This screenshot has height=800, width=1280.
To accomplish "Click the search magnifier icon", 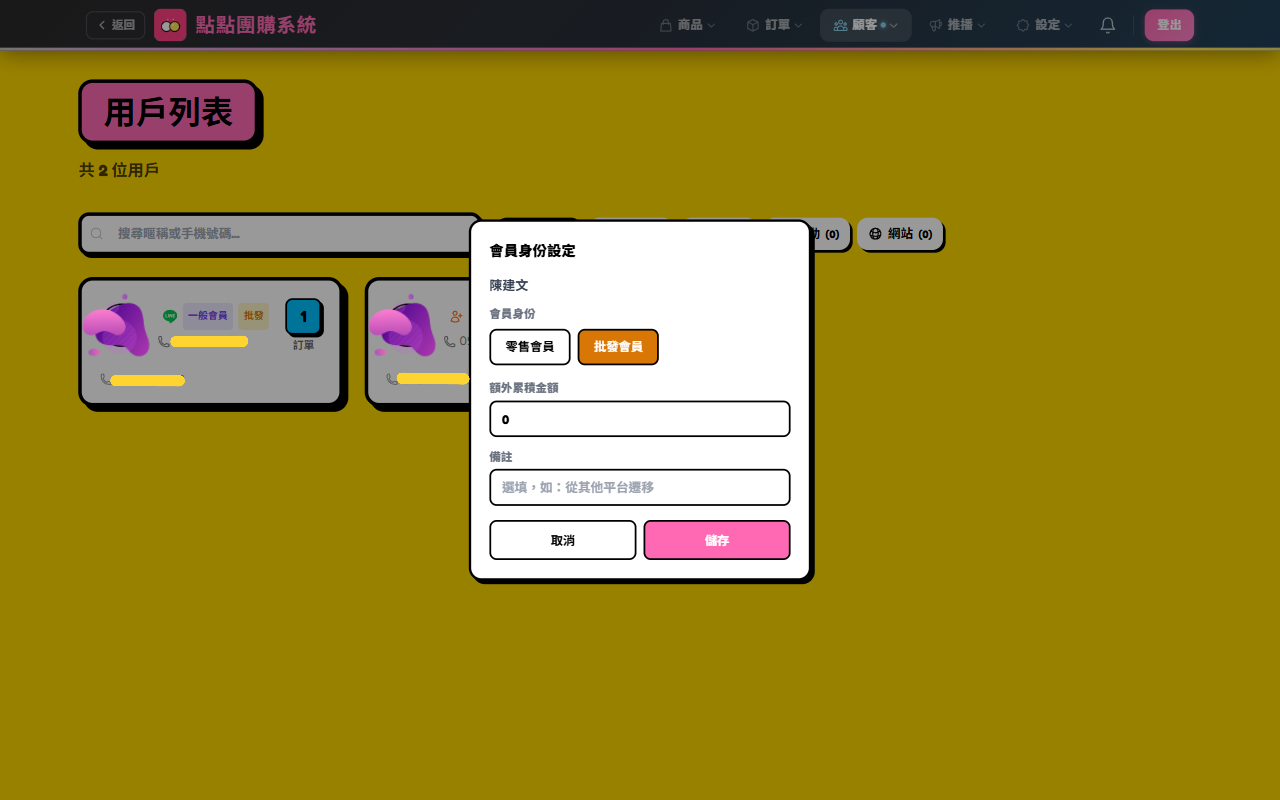I will (x=97, y=234).
